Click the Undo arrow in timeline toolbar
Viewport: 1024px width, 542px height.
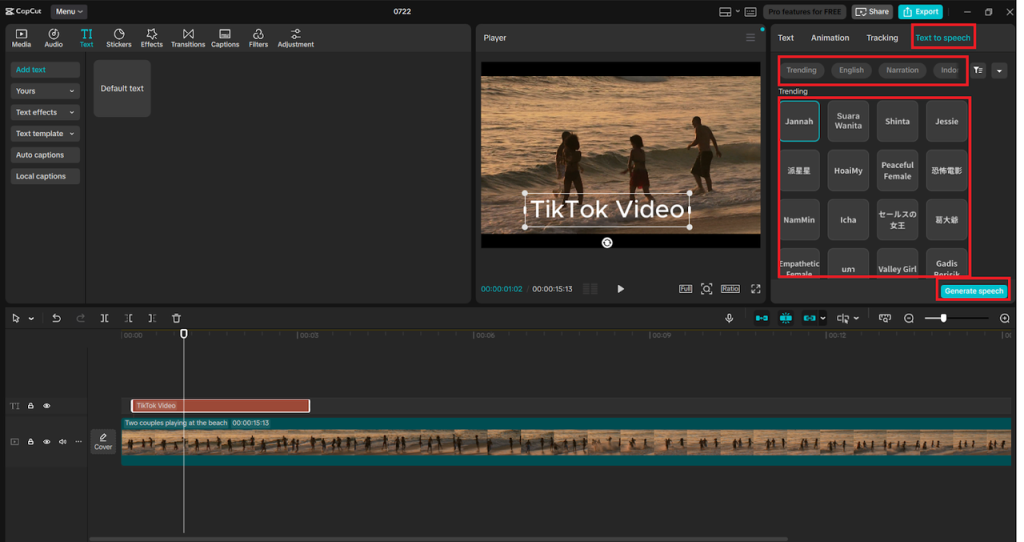click(56, 318)
